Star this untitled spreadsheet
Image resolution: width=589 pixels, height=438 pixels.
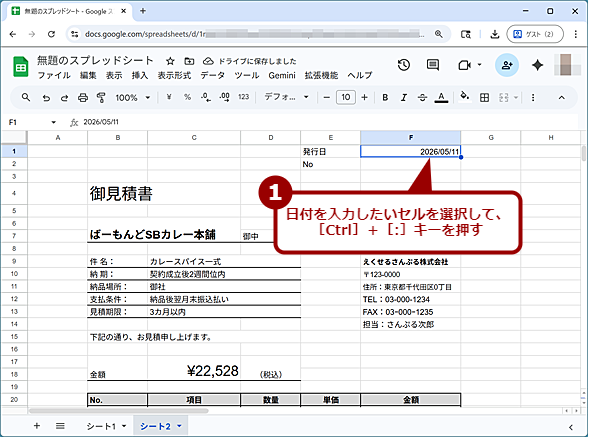[170, 61]
